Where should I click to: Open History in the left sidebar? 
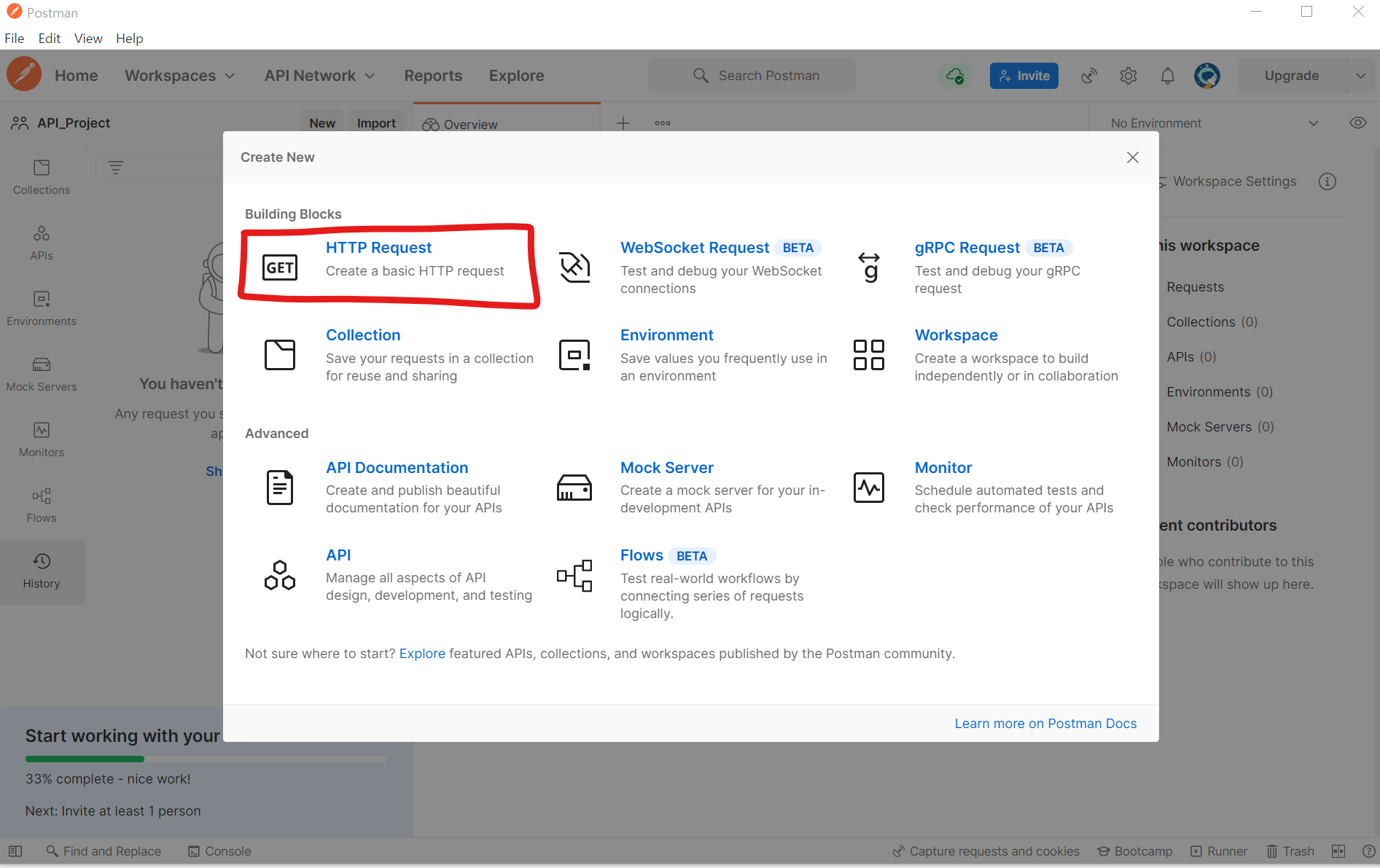[42, 571]
